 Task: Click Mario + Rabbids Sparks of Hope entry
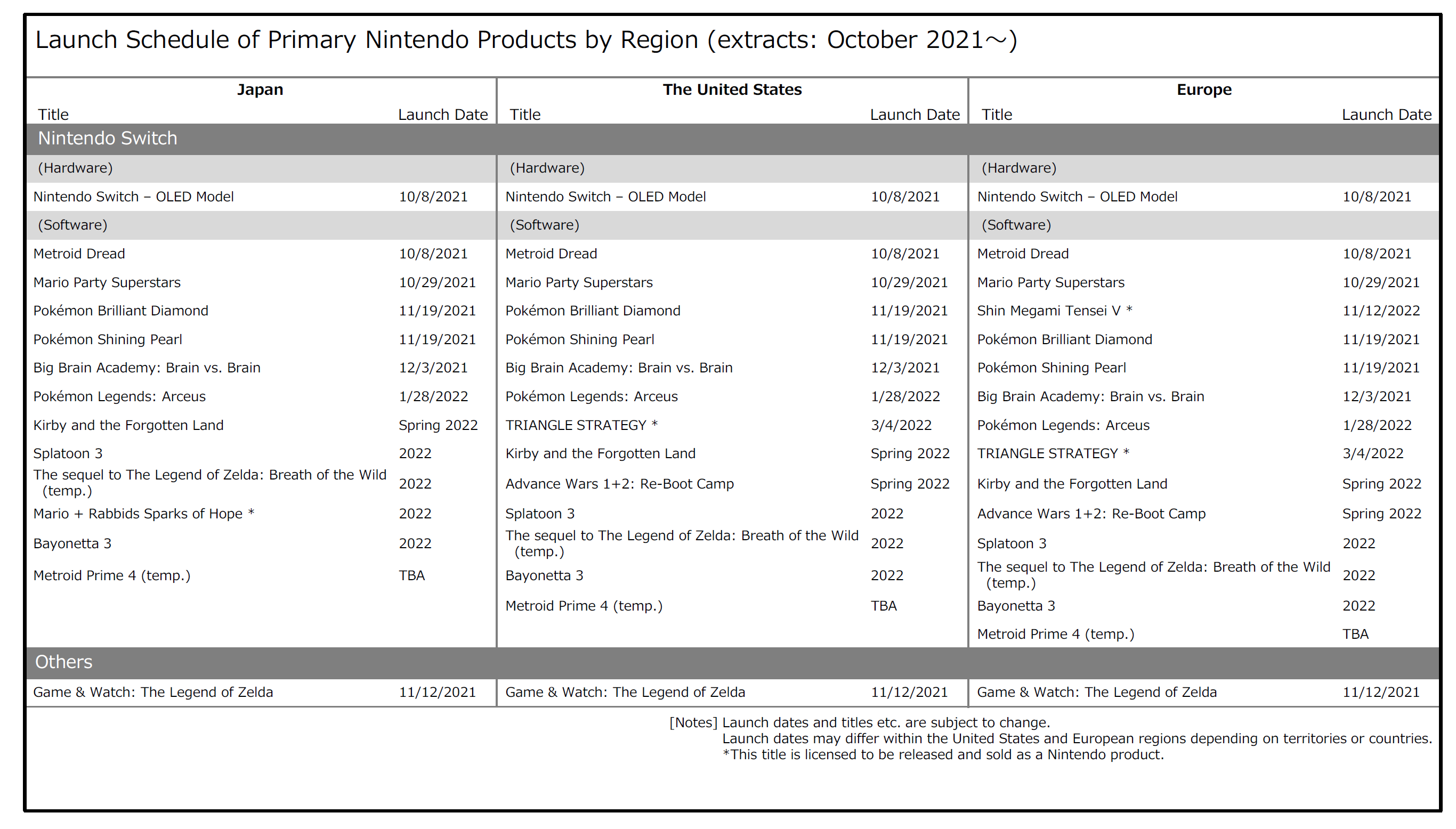143,514
